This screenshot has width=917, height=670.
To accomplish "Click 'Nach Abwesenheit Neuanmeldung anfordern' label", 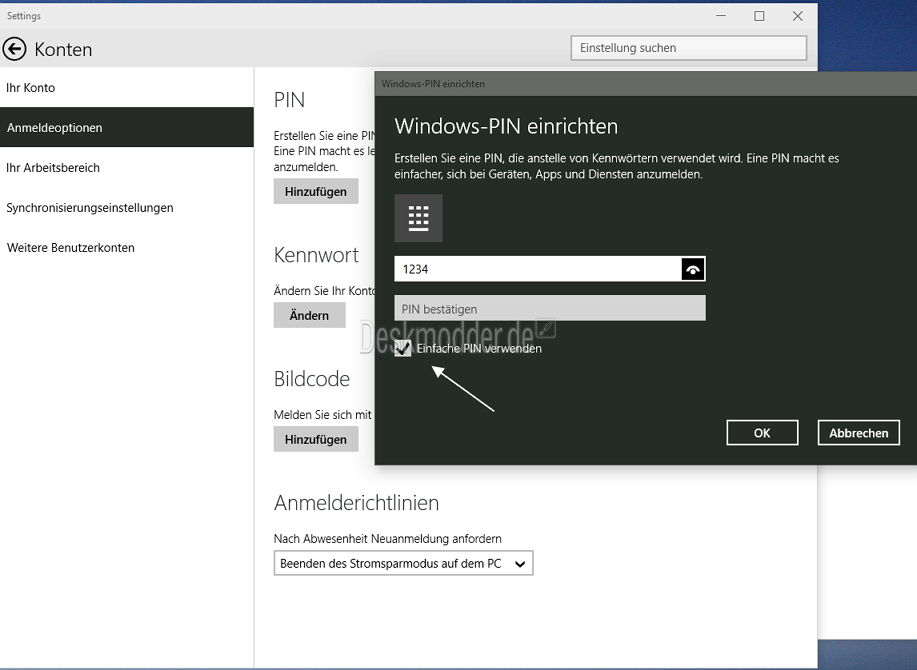I will (387, 538).
